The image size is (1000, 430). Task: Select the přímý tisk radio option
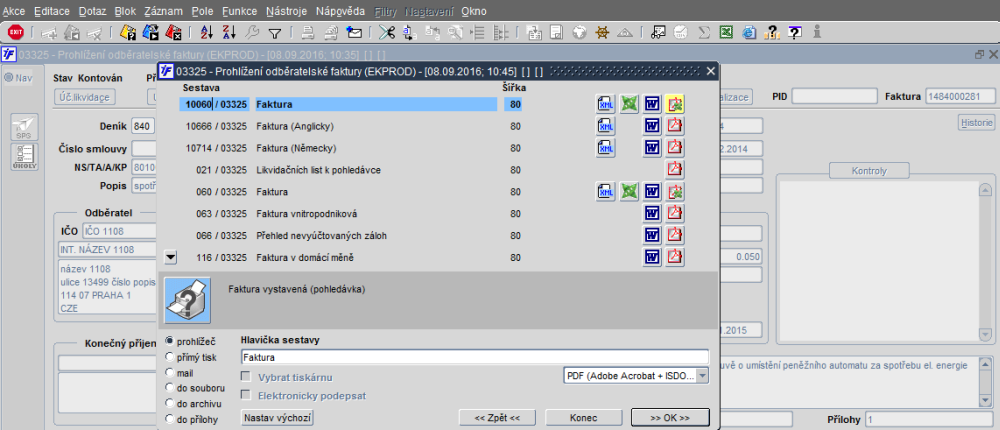click(170, 357)
